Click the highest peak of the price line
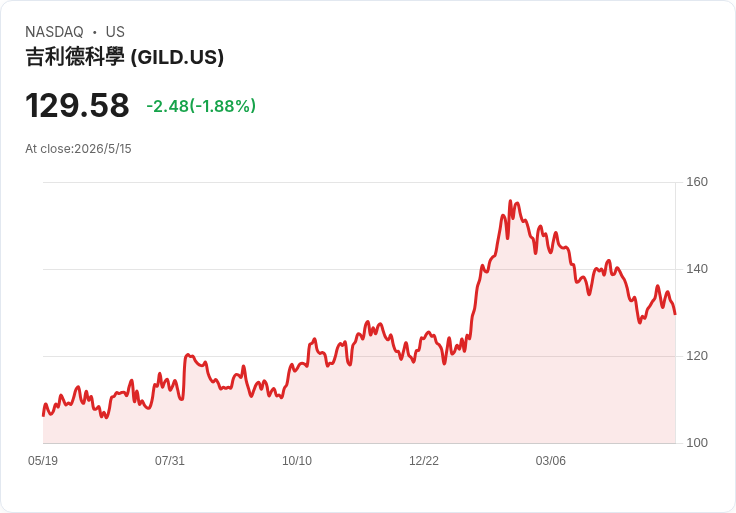The image size is (736, 513). [510, 201]
